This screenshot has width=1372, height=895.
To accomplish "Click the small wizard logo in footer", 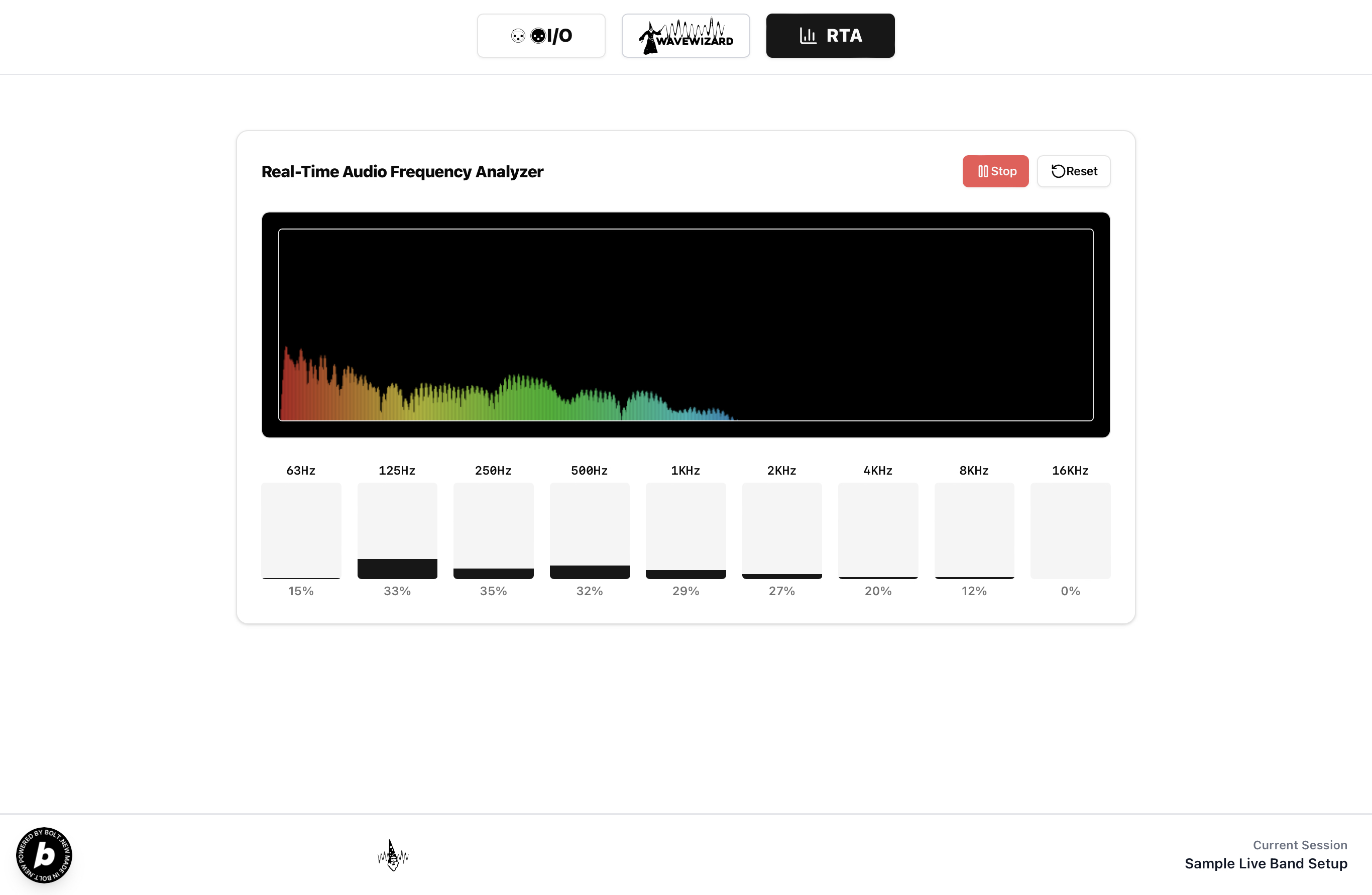I will click(393, 855).
